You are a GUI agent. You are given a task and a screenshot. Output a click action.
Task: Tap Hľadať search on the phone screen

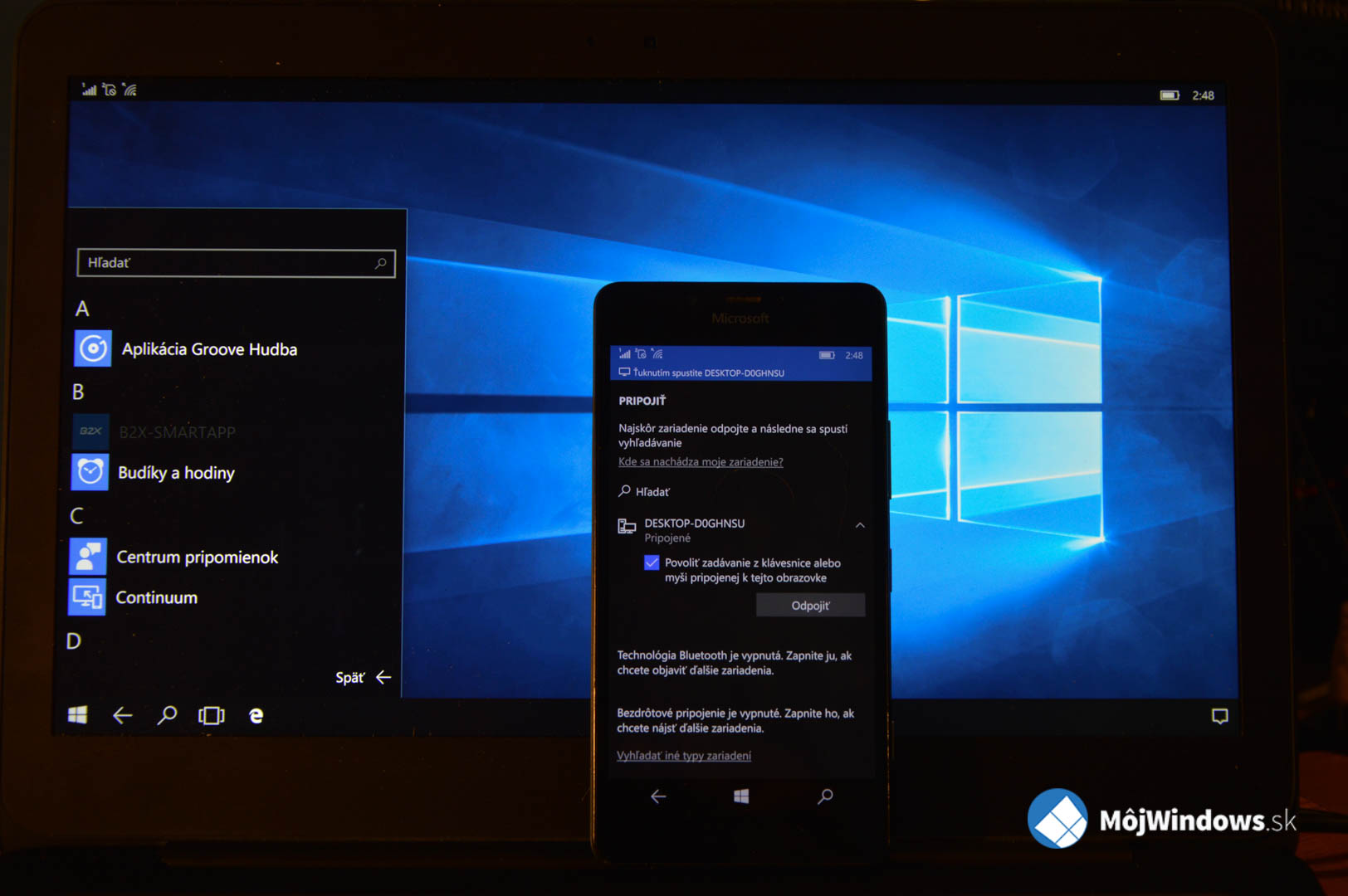click(644, 491)
